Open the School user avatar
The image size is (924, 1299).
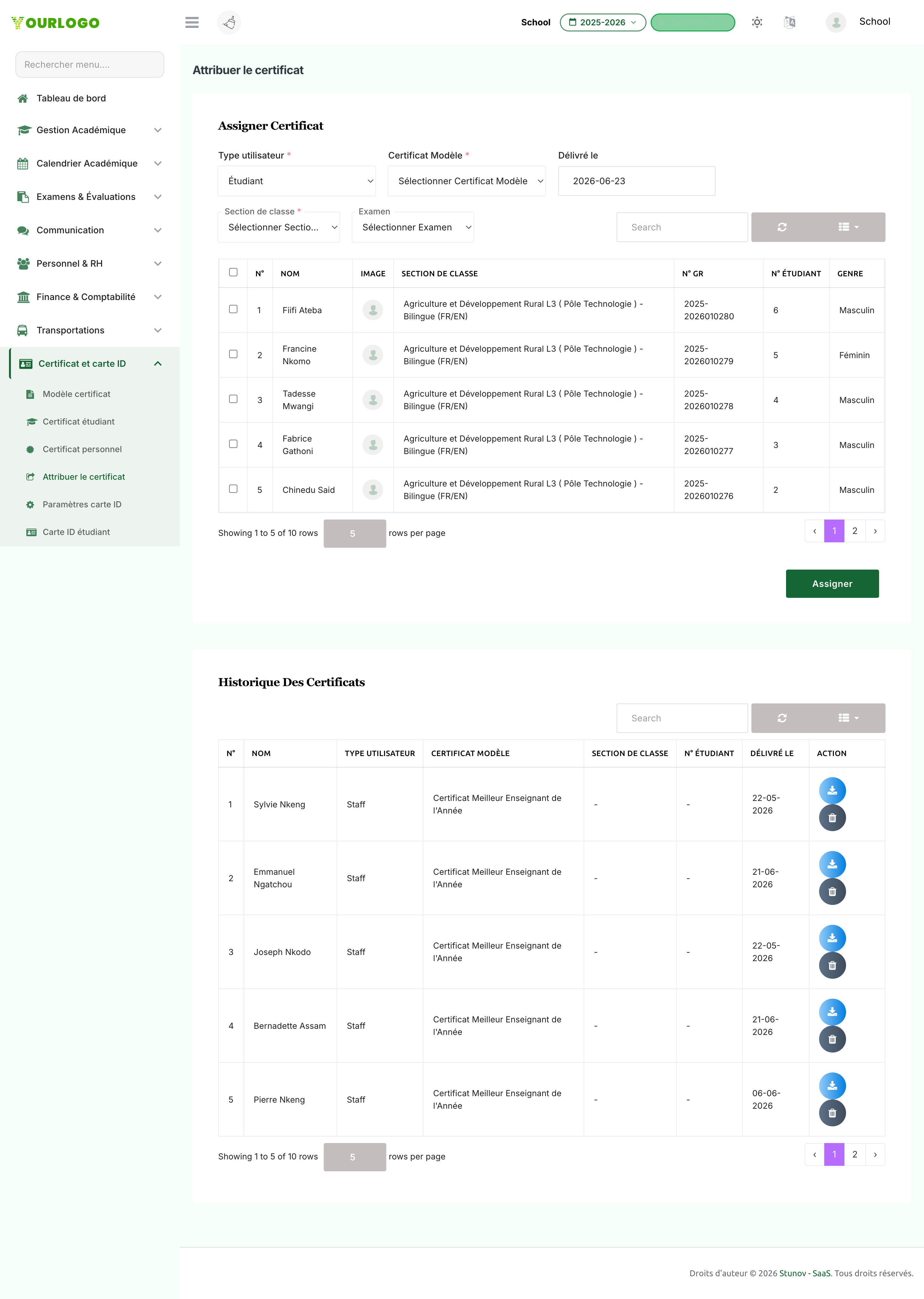(836, 22)
